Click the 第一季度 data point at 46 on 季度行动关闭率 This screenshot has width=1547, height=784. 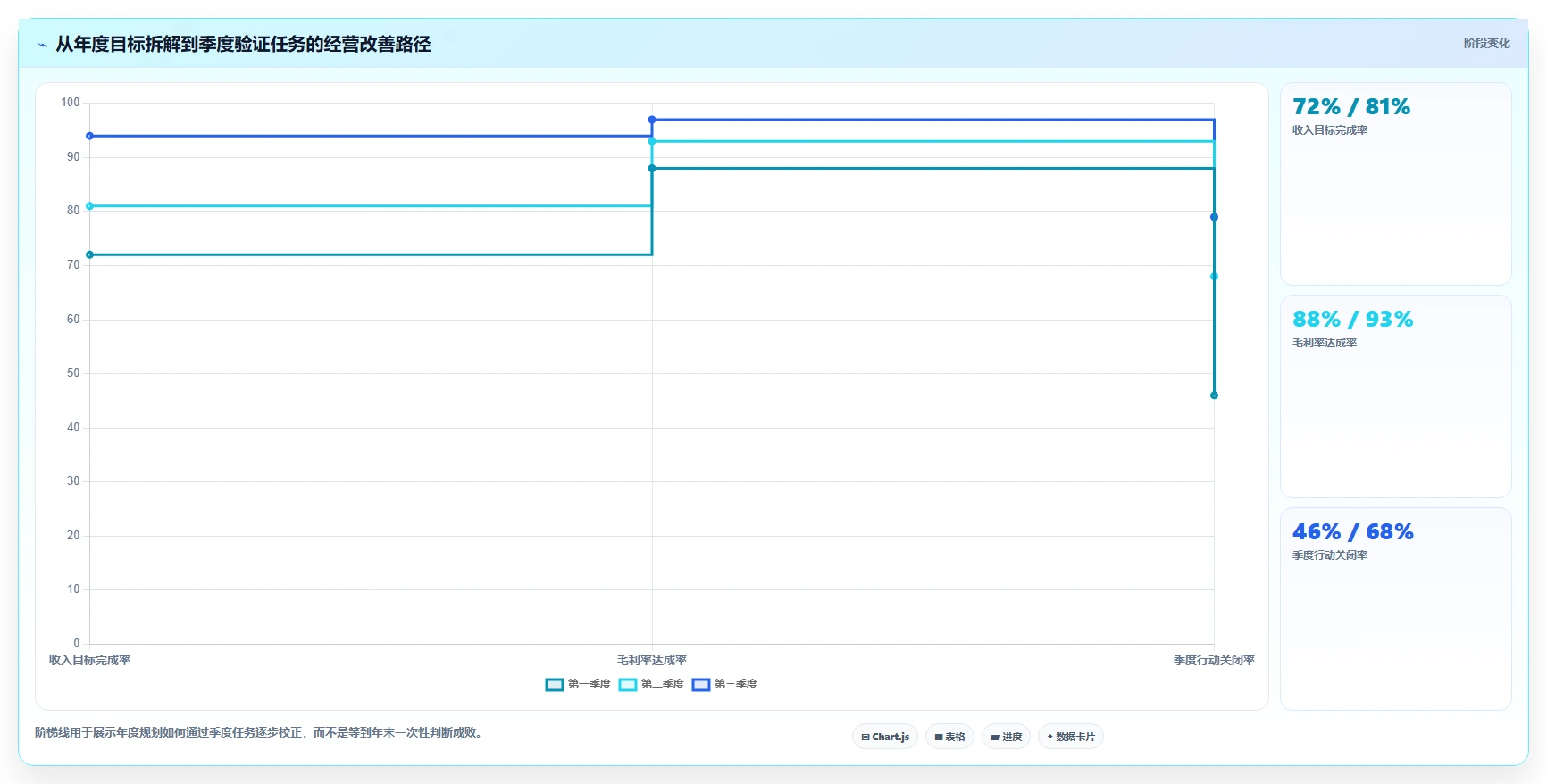1214,396
